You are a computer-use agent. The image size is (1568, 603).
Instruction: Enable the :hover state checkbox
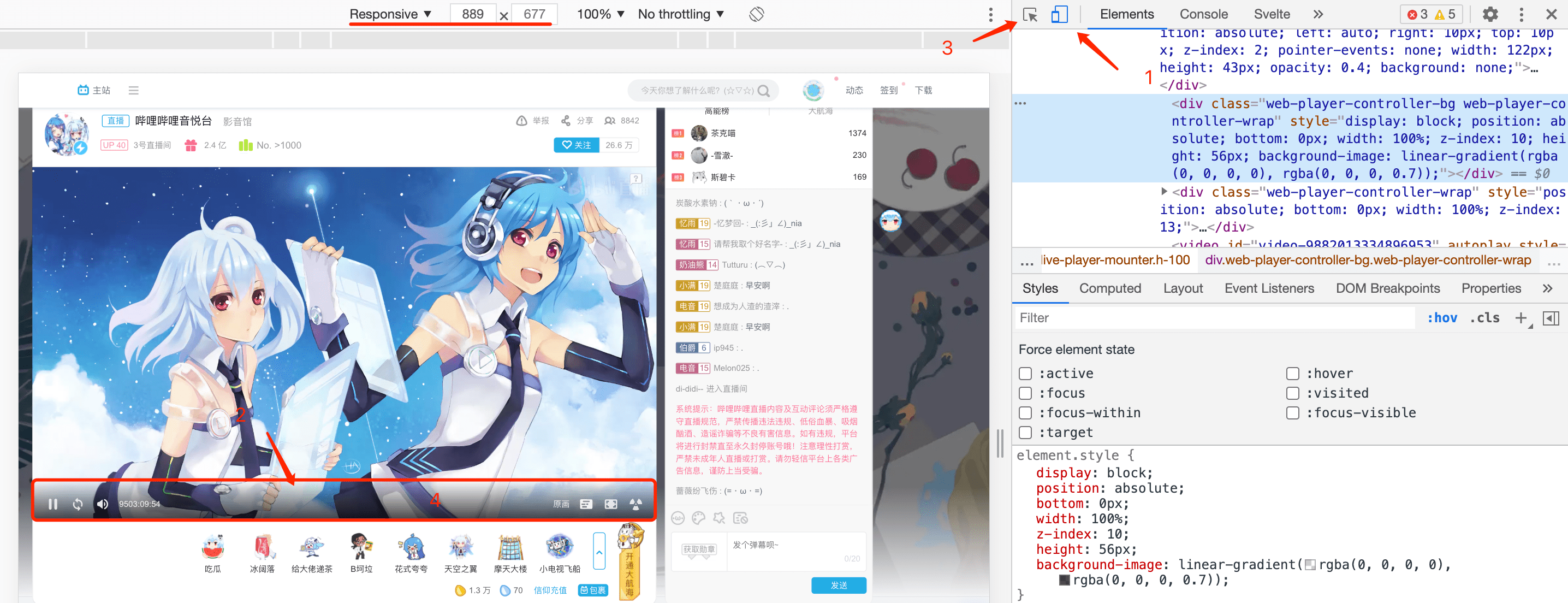pyautogui.click(x=1293, y=374)
